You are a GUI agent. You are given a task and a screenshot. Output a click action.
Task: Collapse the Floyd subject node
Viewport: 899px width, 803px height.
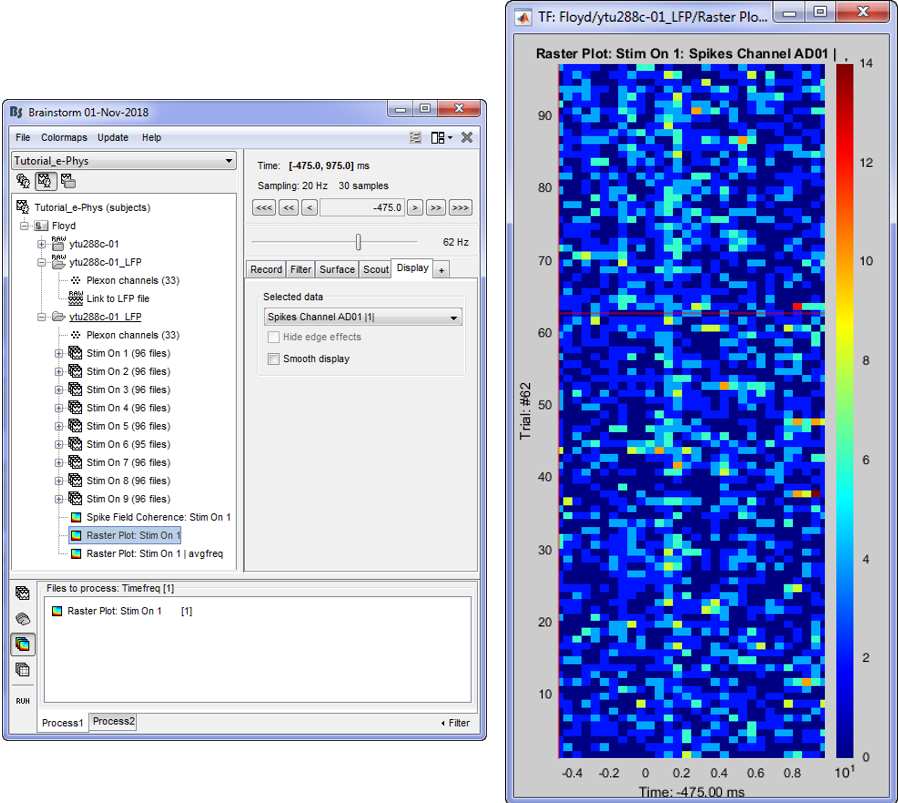(x=25, y=226)
